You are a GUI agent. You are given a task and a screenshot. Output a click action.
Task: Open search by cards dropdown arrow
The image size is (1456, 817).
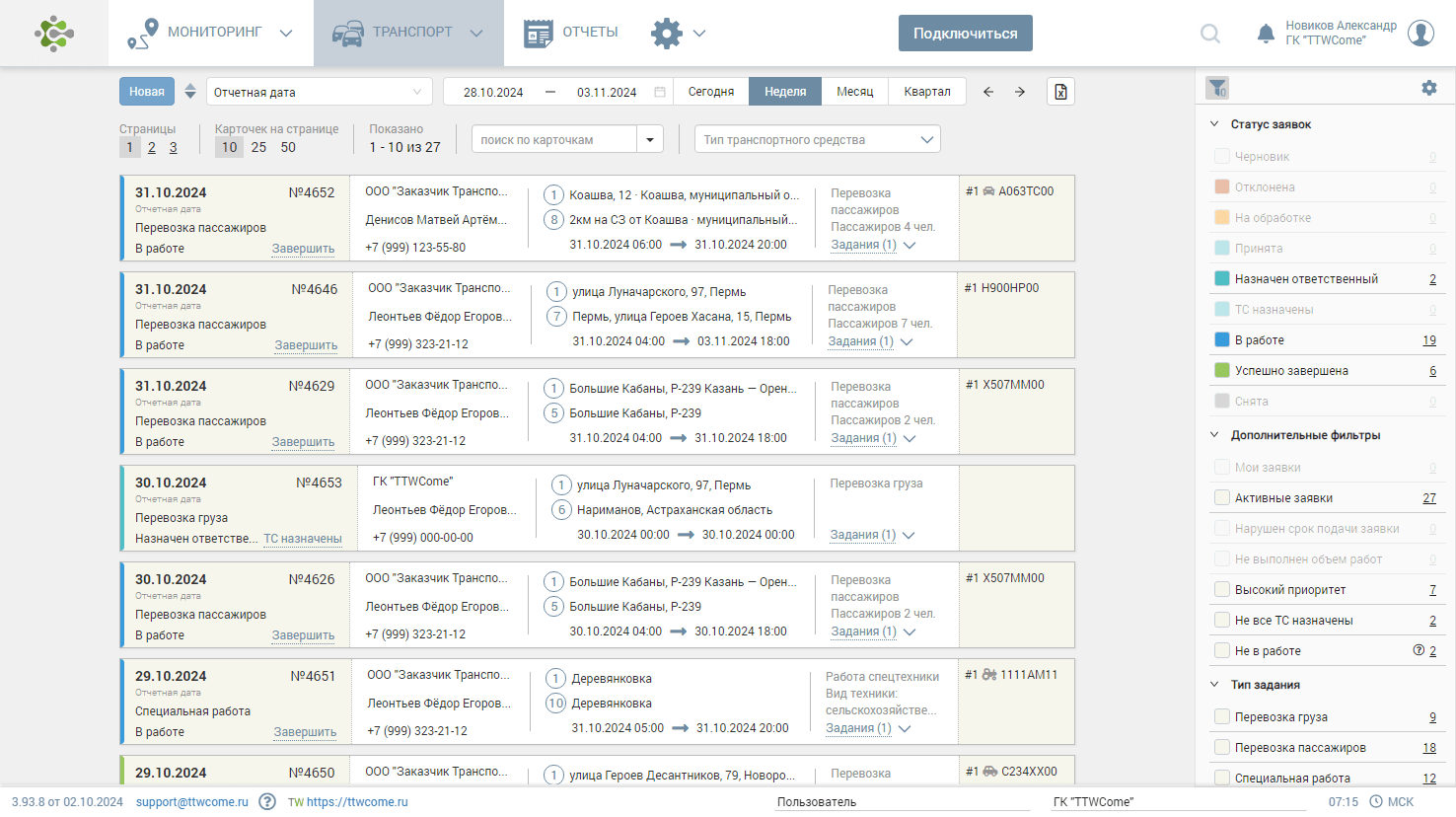tap(650, 139)
